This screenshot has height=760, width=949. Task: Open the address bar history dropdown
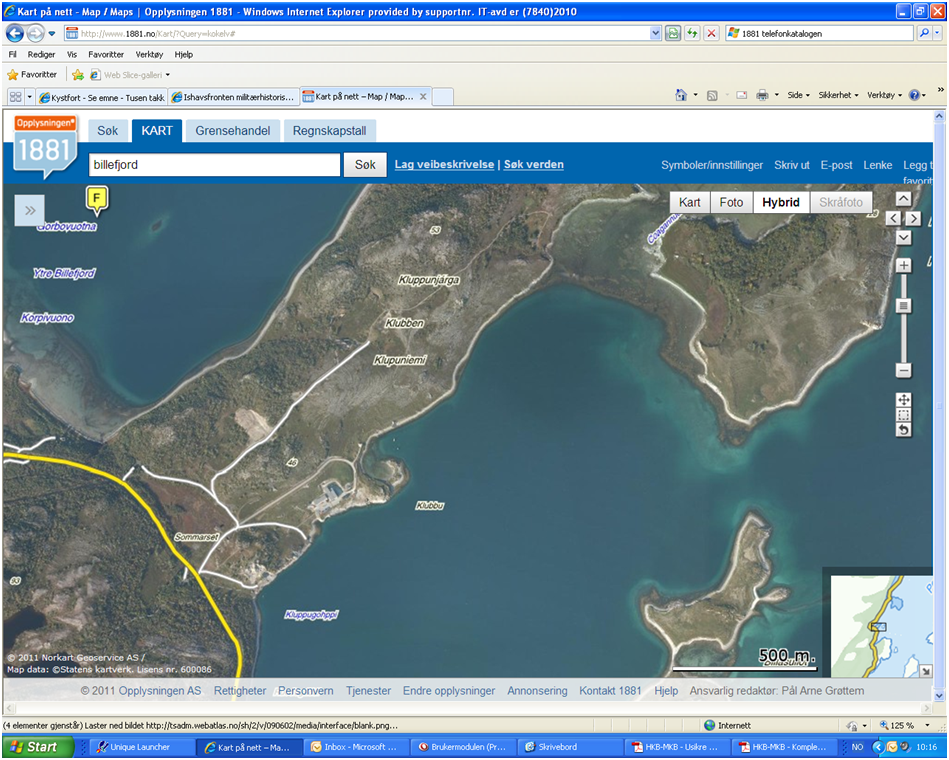(655, 33)
